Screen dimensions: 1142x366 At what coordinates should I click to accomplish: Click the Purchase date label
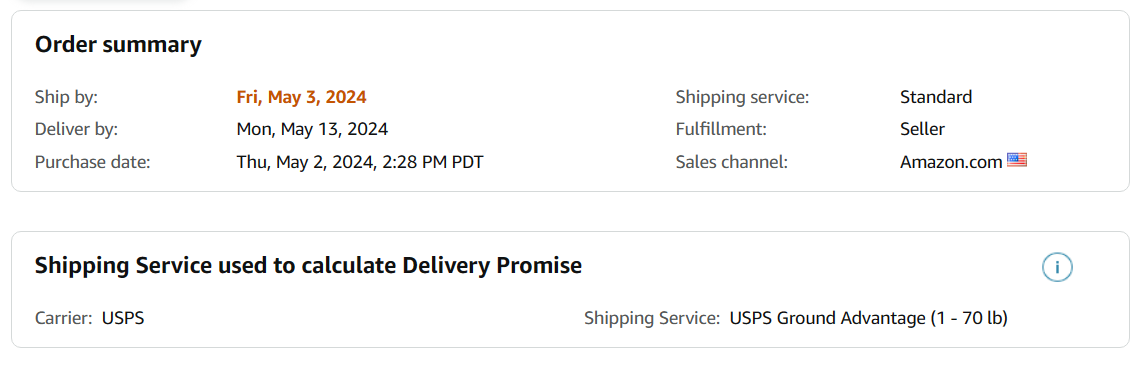(x=92, y=162)
